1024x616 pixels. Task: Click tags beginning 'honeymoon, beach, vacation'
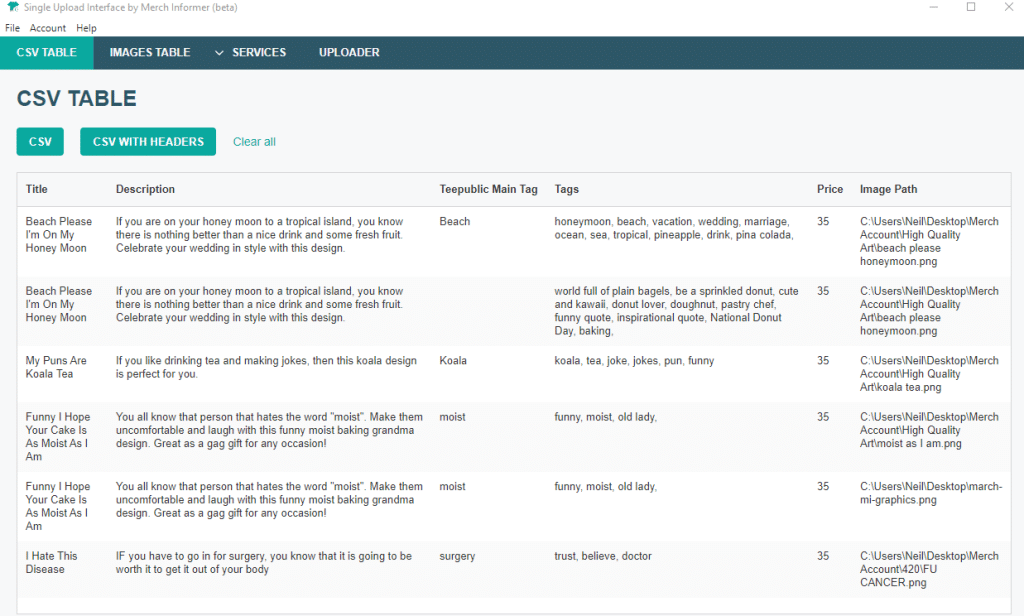tap(674, 228)
